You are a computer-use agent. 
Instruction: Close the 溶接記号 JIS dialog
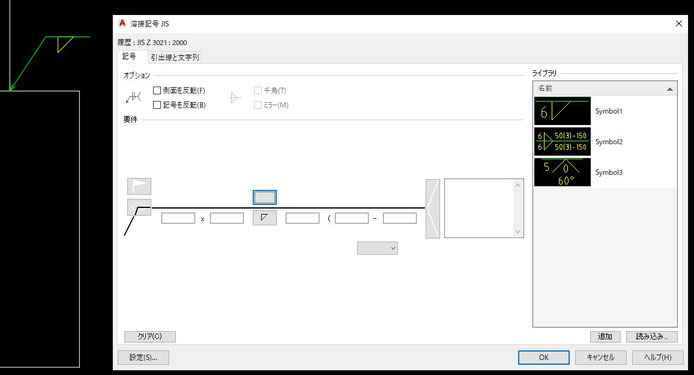tap(679, 23)
